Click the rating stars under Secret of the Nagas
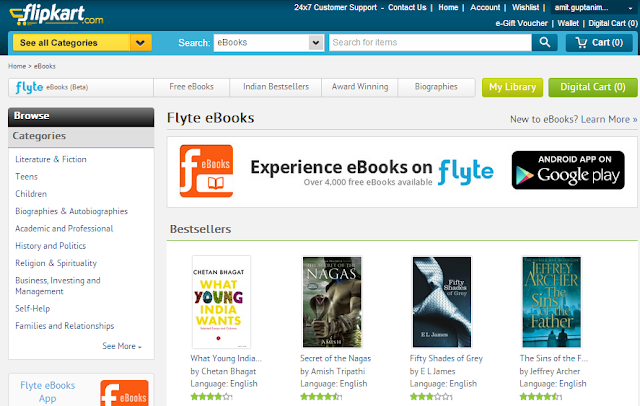 (321, 396)
